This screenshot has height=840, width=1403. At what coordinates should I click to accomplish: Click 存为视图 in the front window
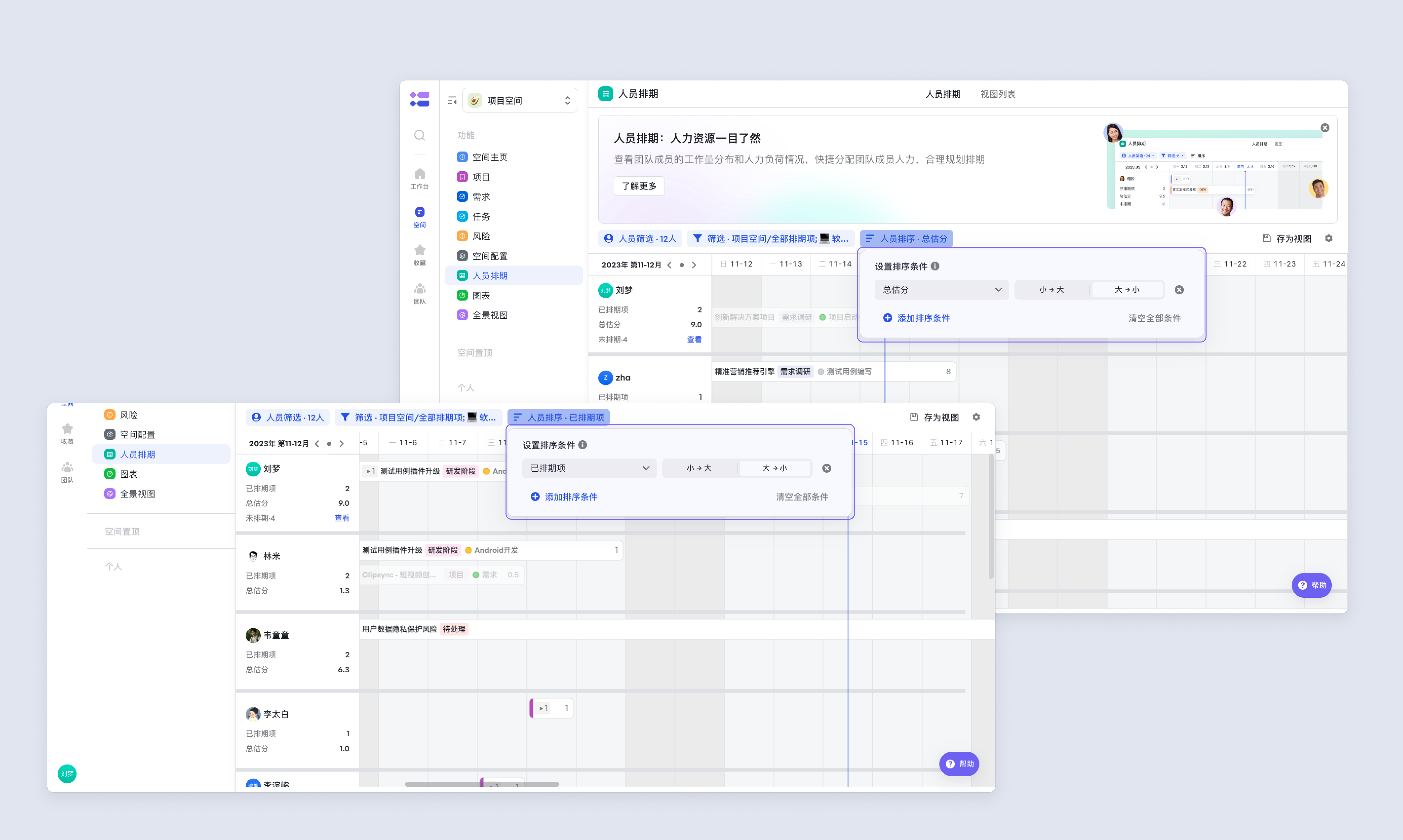(x=934, y=417)
